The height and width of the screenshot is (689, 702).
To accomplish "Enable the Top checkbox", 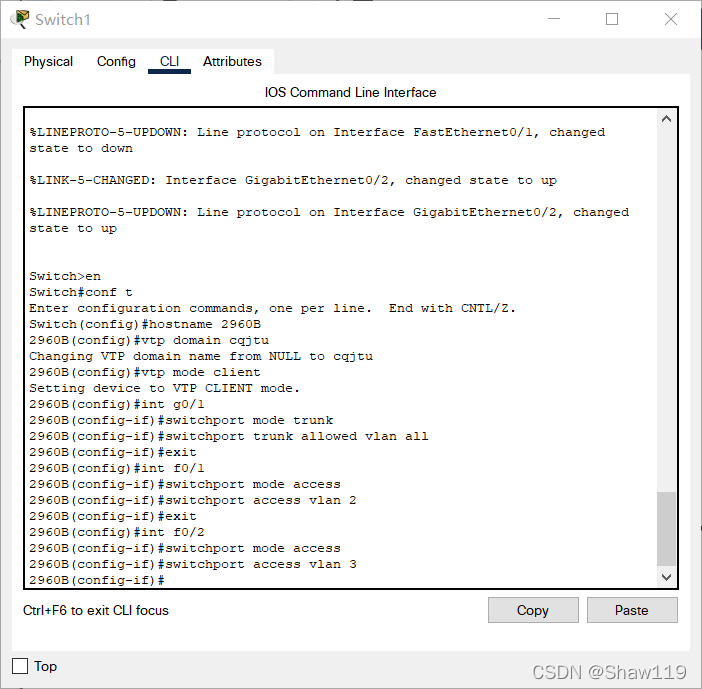I will [20, 666].
